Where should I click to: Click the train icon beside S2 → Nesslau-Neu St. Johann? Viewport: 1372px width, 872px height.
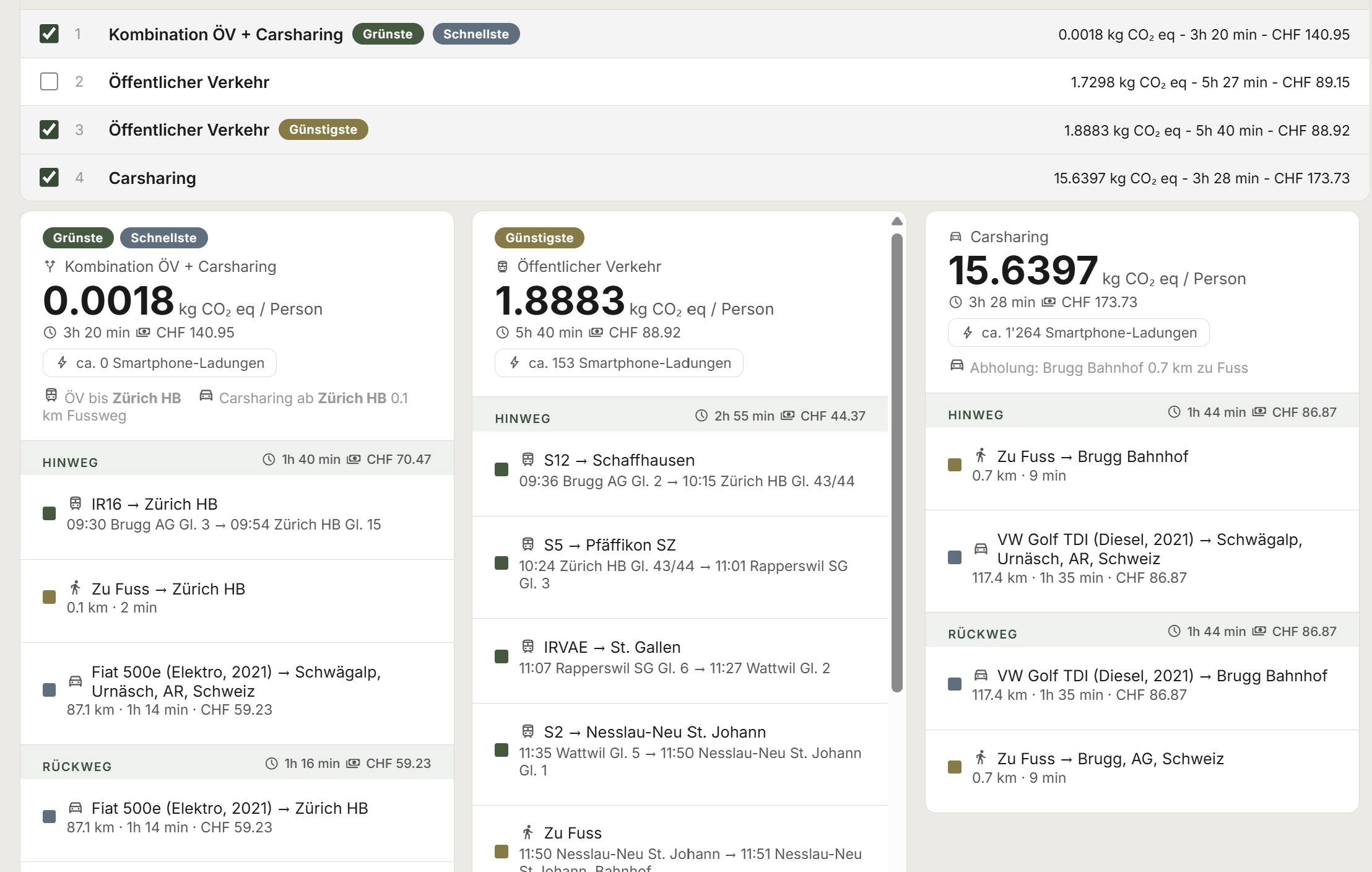click(x=528, y=731)
